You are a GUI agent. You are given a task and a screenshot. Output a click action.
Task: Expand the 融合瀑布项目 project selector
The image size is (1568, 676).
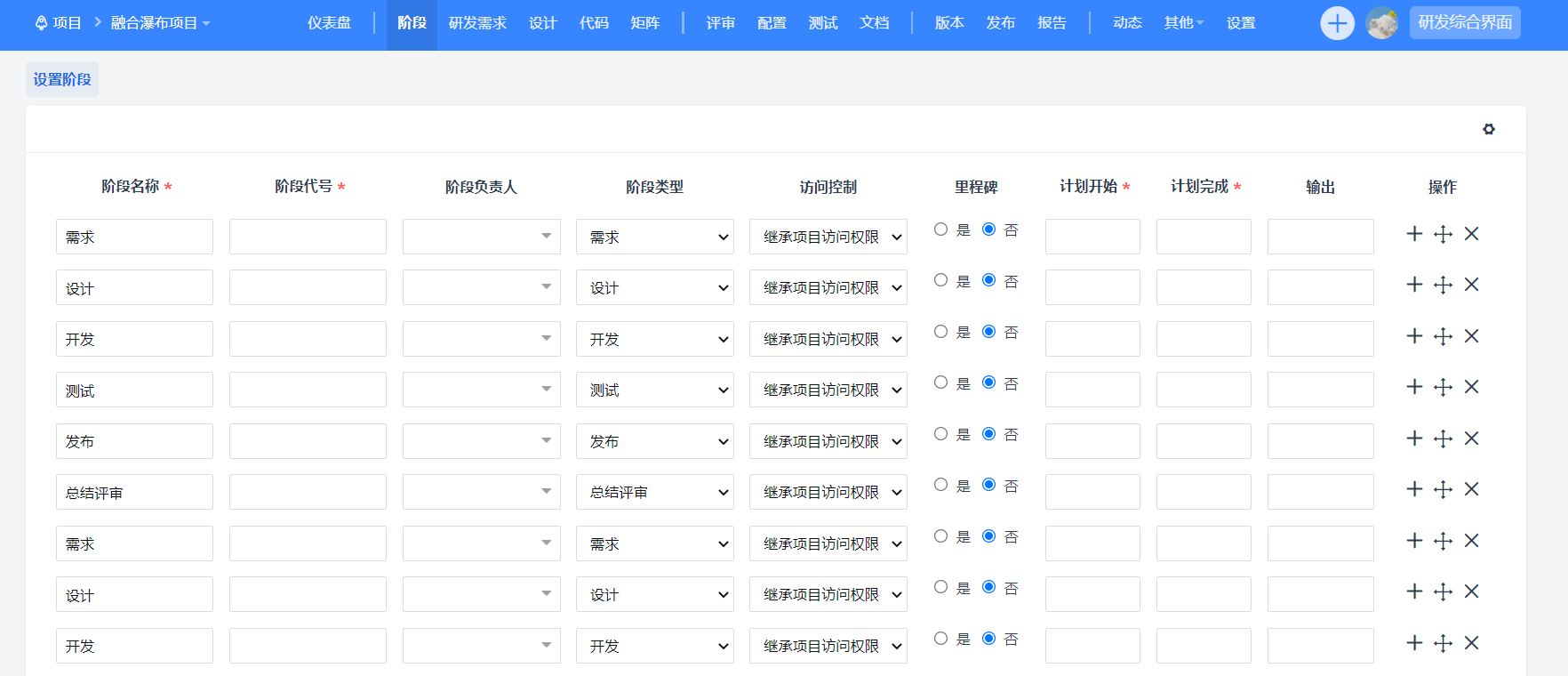[x=160, y=23]
